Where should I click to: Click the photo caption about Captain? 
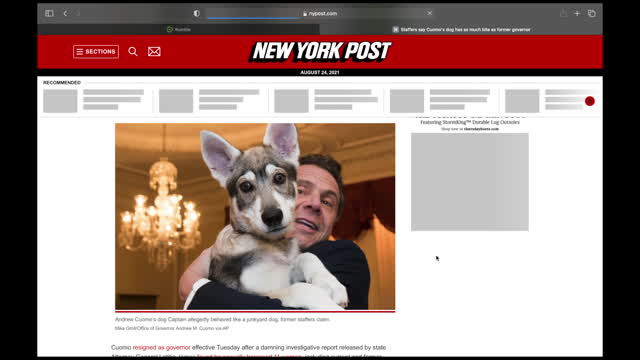222,319
